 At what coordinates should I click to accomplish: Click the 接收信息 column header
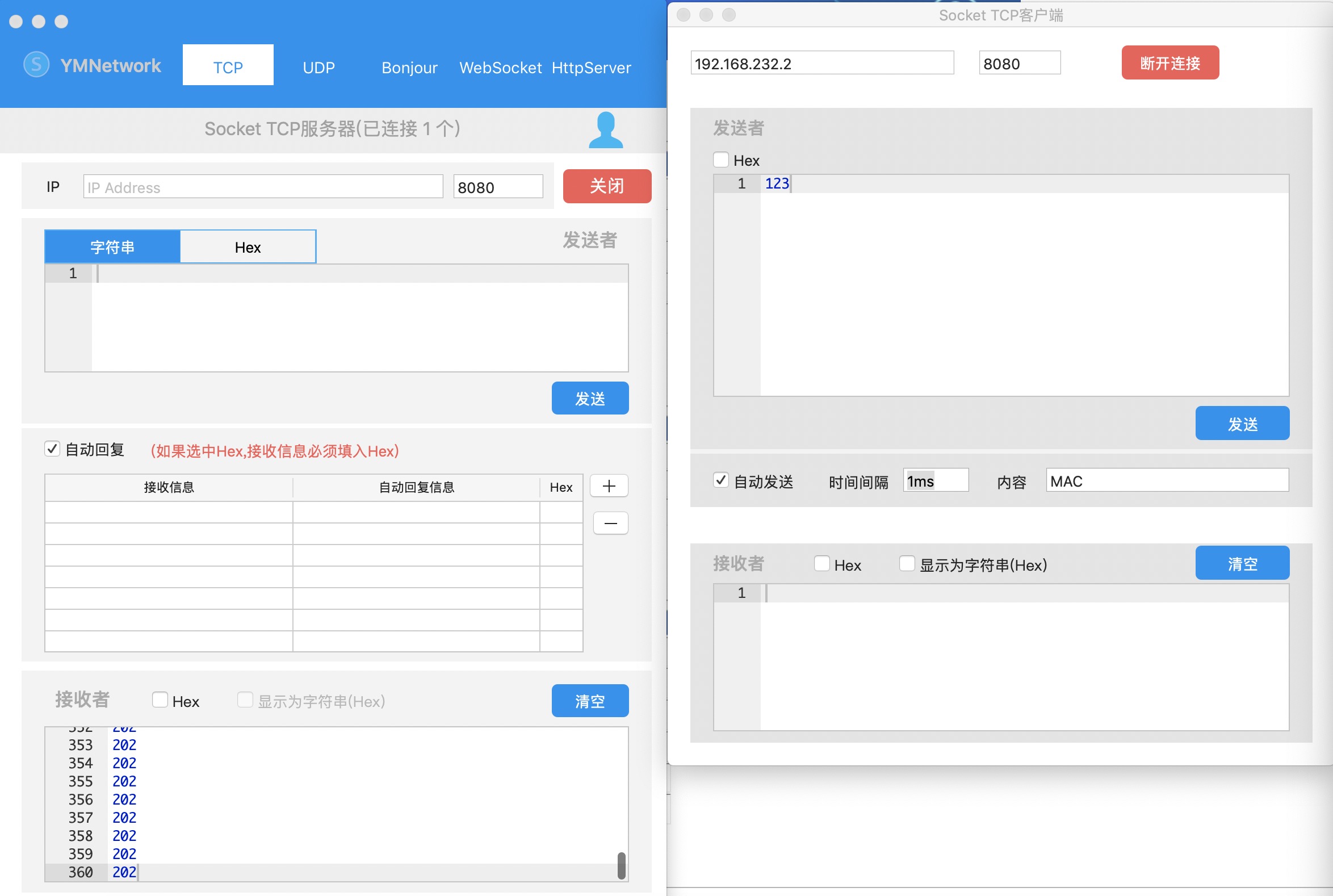click(x=169, y=487)
